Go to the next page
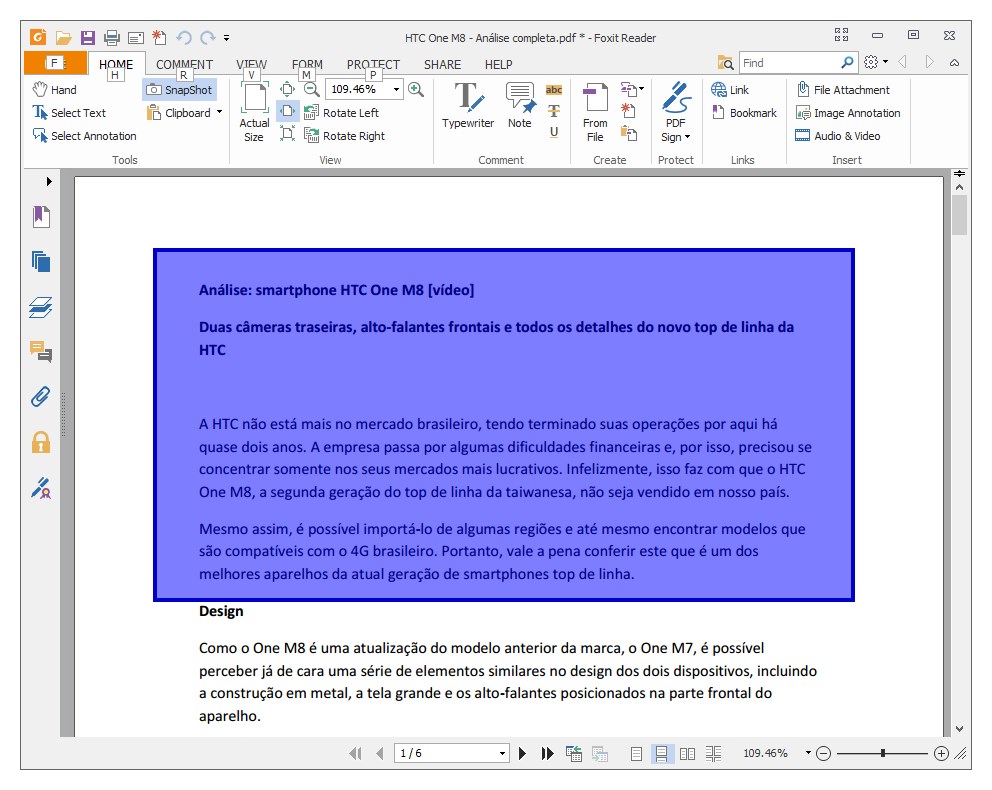 (x=523, y=753)
